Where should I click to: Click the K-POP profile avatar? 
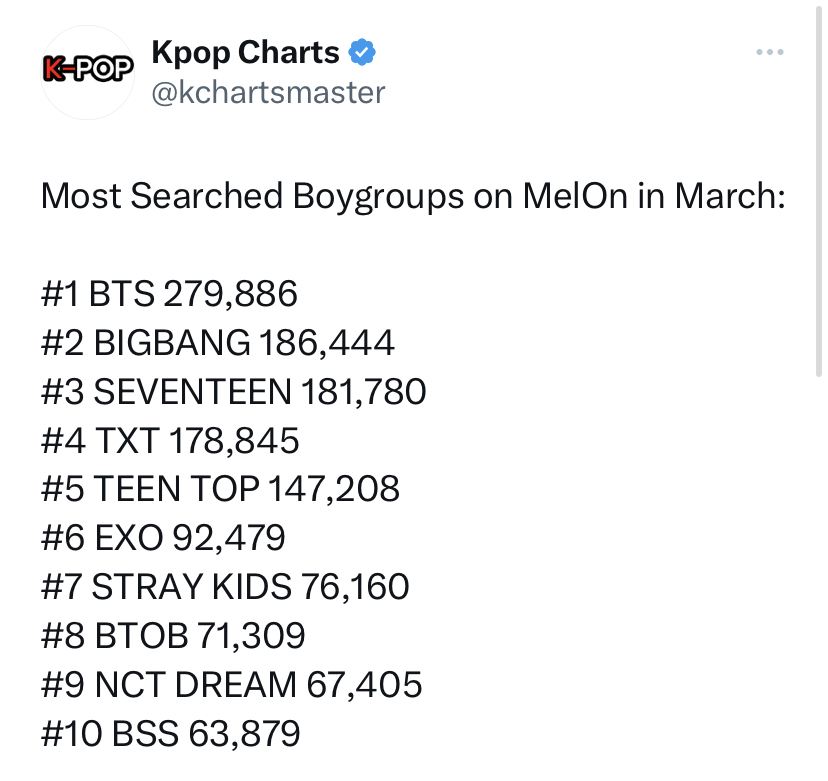(87, 72)
